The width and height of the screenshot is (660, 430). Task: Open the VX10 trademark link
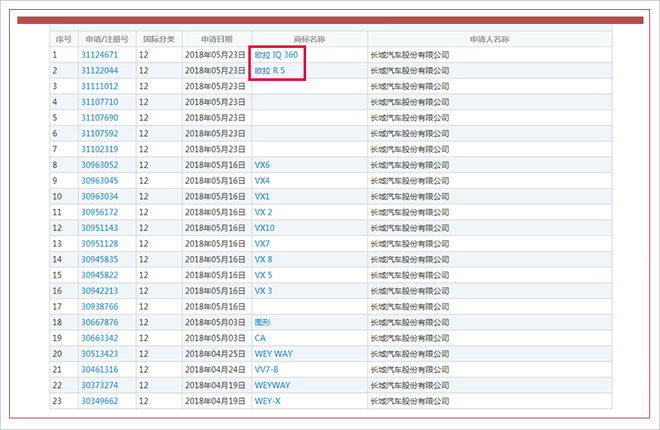265,228
